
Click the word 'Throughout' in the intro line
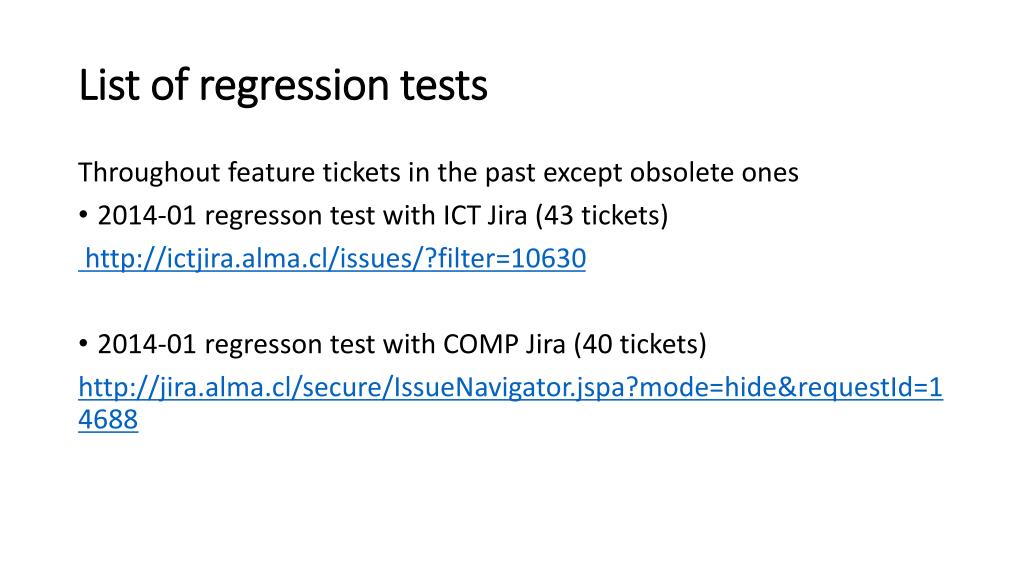point(150,172)
